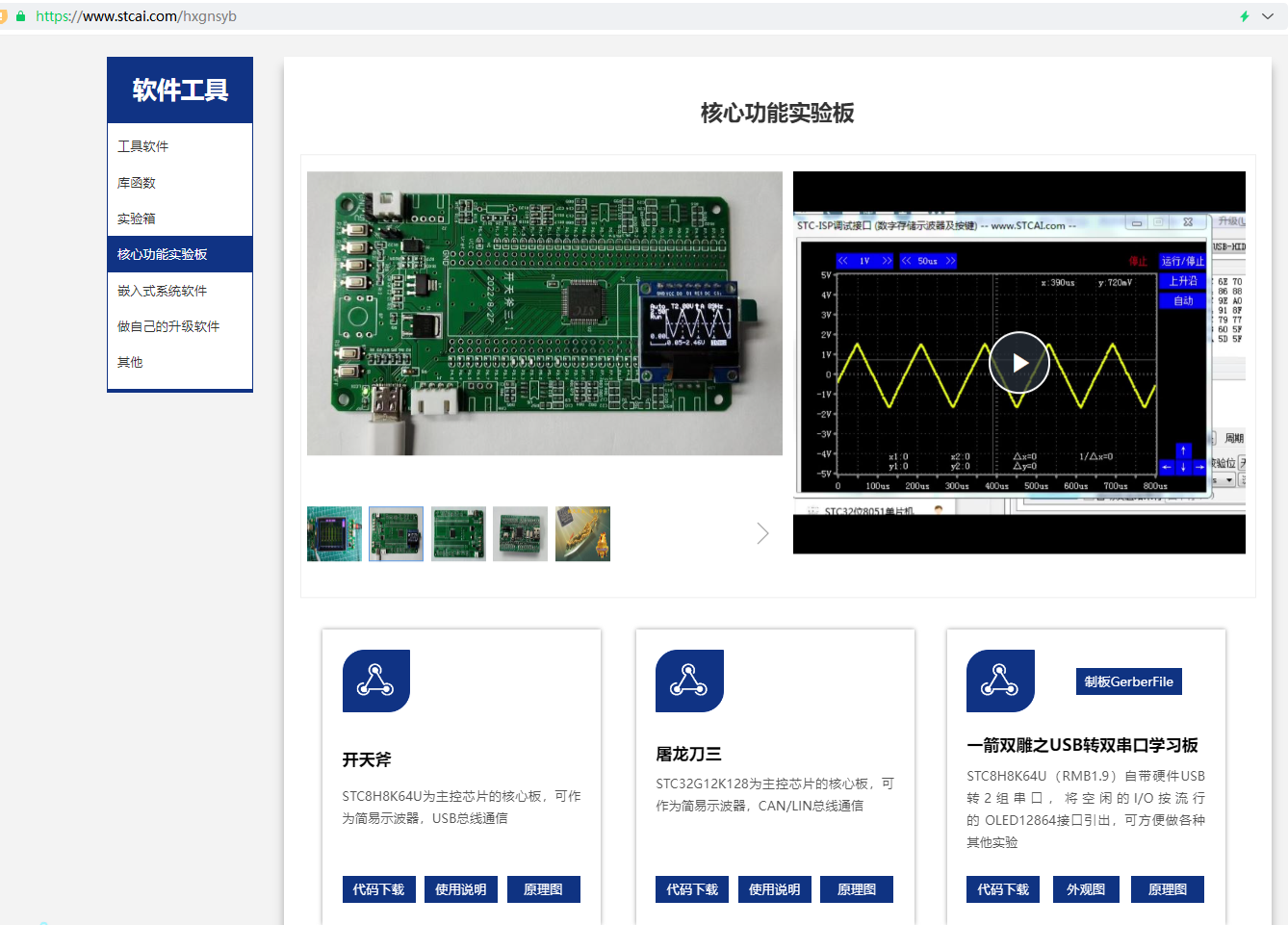The height and width of the screenshot is (925, 1288).
Task: Download code for USB转双串口学习板
Action: [1003, 889]
